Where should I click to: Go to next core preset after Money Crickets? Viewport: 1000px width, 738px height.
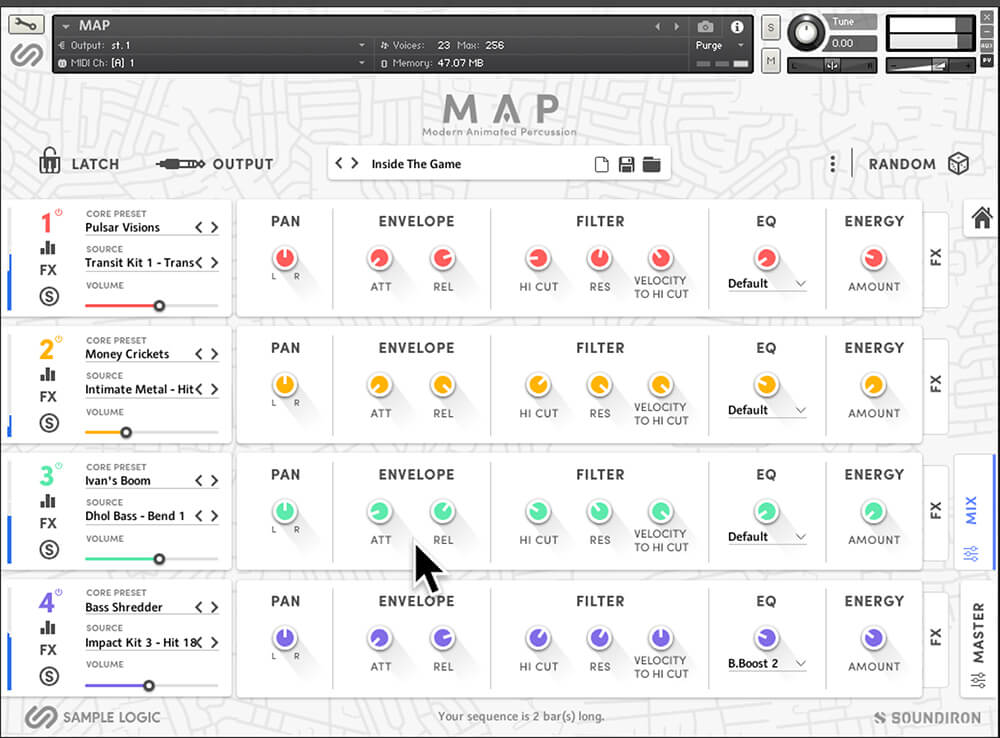click(214, 354)
